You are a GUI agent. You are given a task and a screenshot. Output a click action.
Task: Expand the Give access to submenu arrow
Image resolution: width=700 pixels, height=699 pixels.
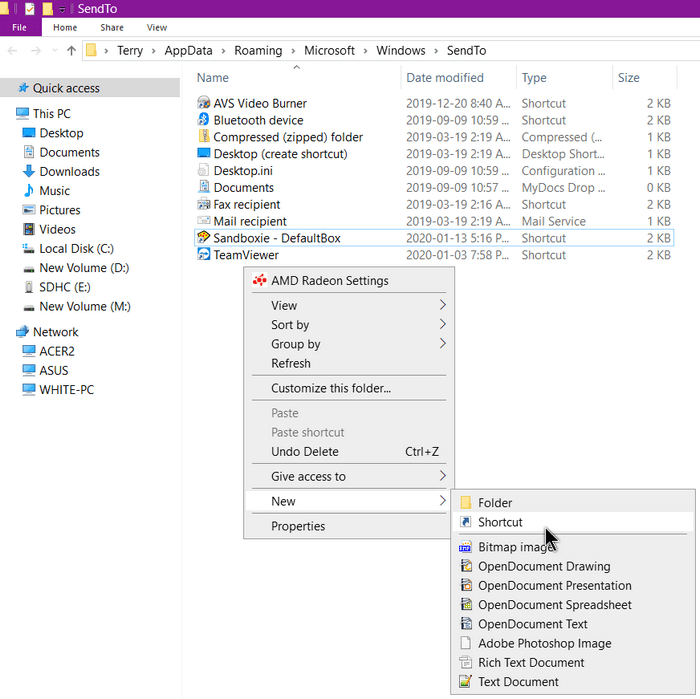tap(442, 476)
